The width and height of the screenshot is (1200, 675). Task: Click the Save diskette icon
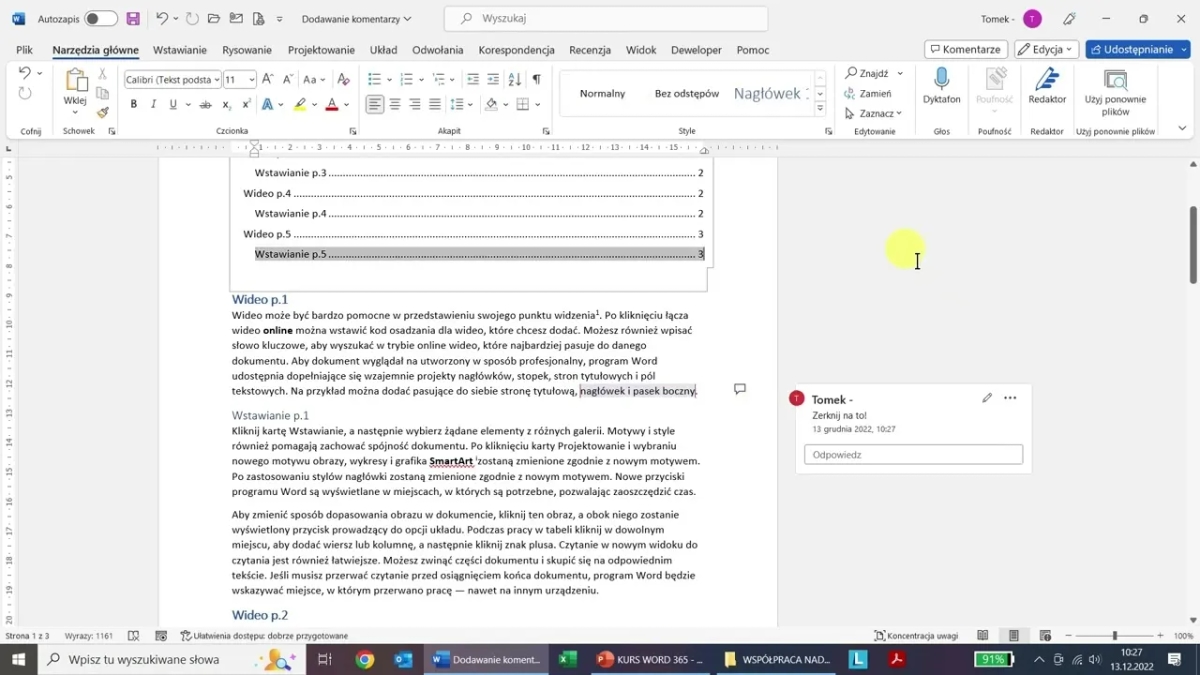(x=133, y=19)
